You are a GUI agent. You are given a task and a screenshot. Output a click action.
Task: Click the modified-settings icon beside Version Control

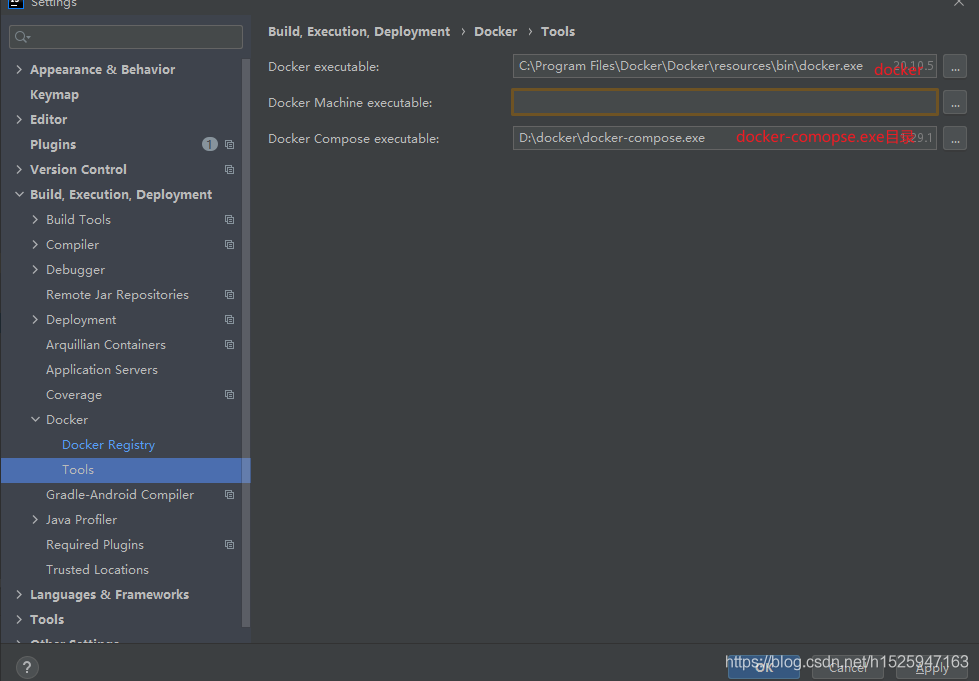tap(229, 169)
